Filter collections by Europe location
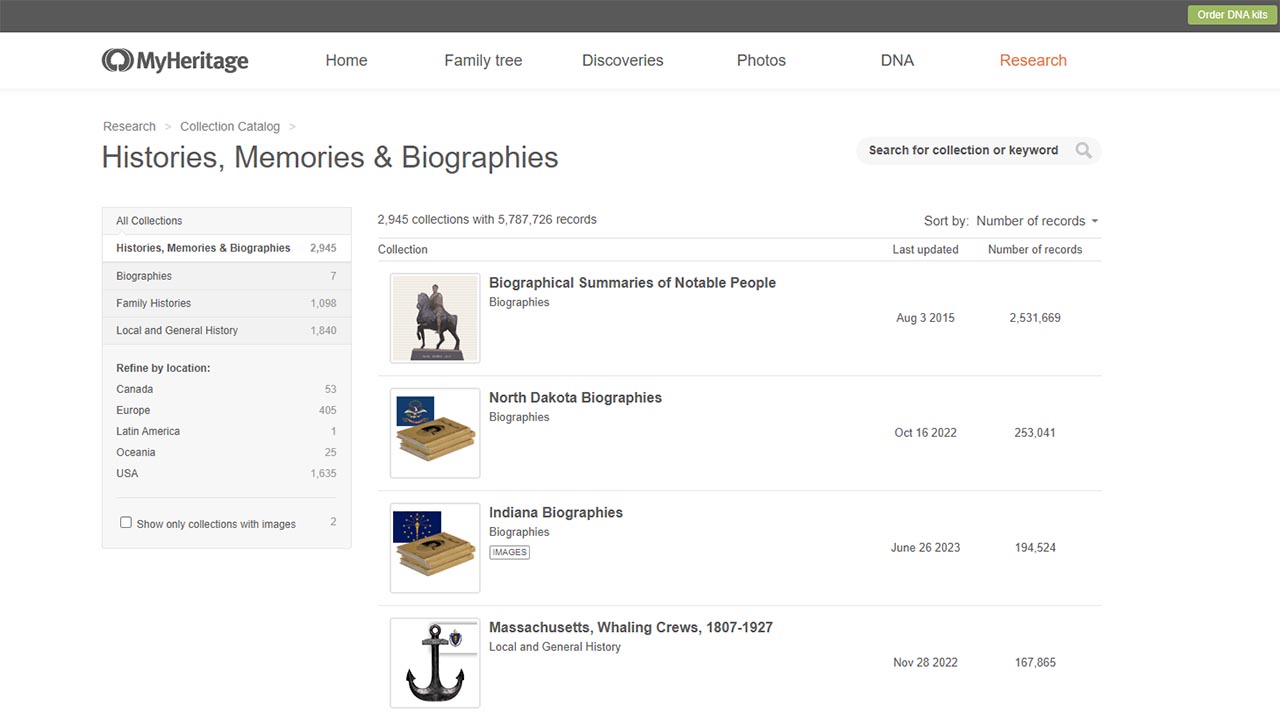 [132, 410]
